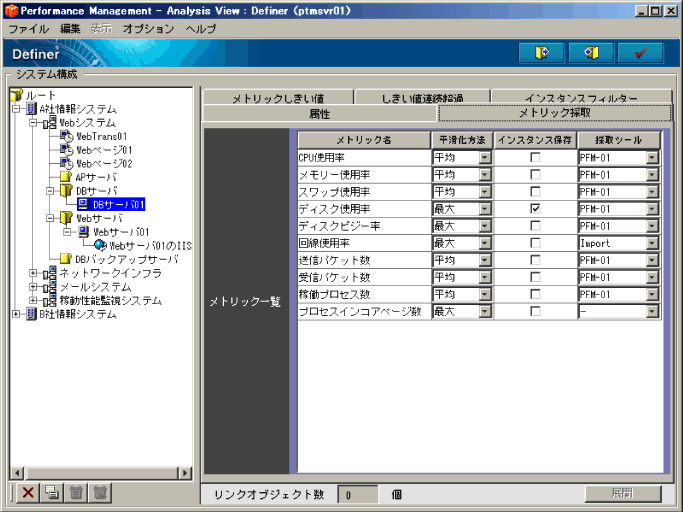Click the last grayed icon in bottom toolbar

coord(100,493)
